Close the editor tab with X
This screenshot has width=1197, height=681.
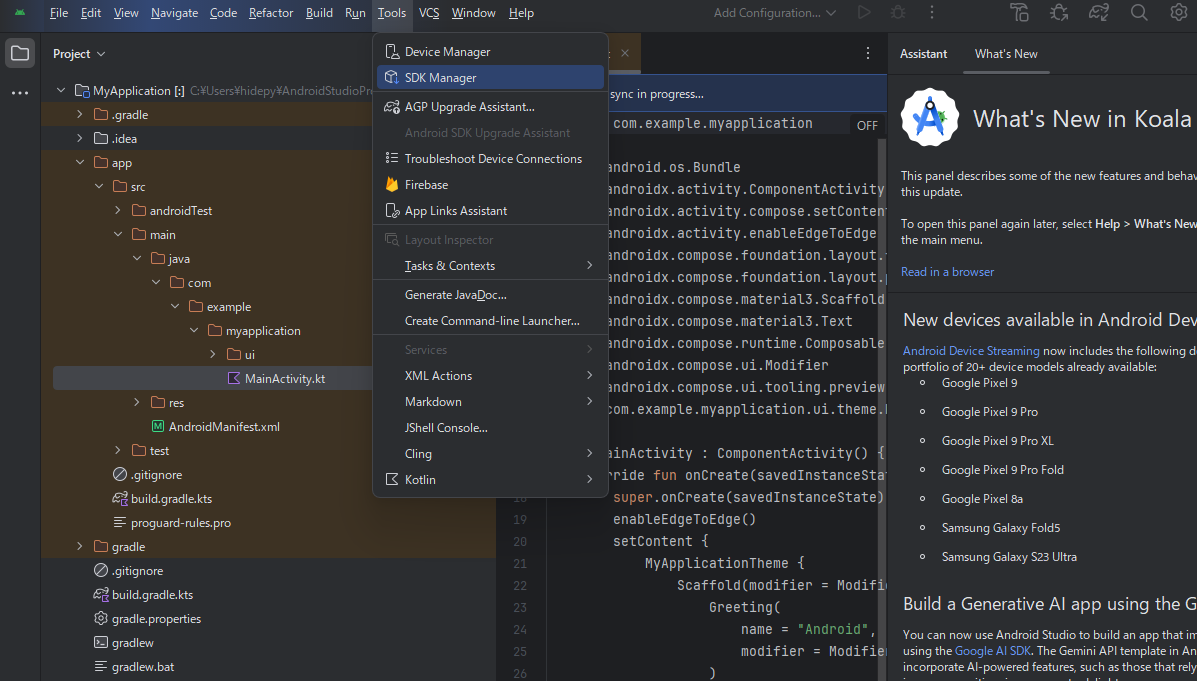tap(625, 53)
